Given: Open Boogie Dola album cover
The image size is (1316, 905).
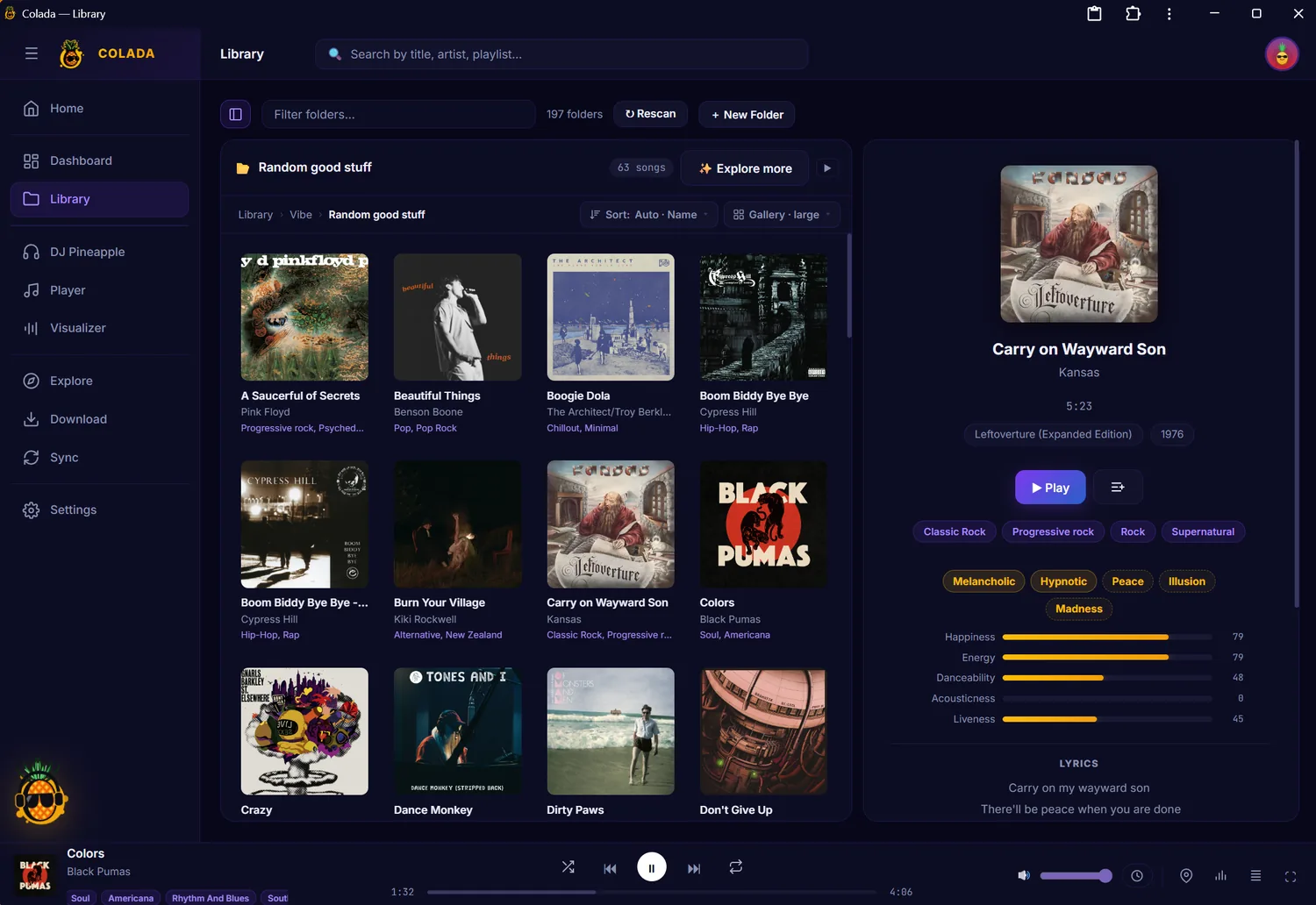Looking at the screenshot, I should tap(611, 317).
